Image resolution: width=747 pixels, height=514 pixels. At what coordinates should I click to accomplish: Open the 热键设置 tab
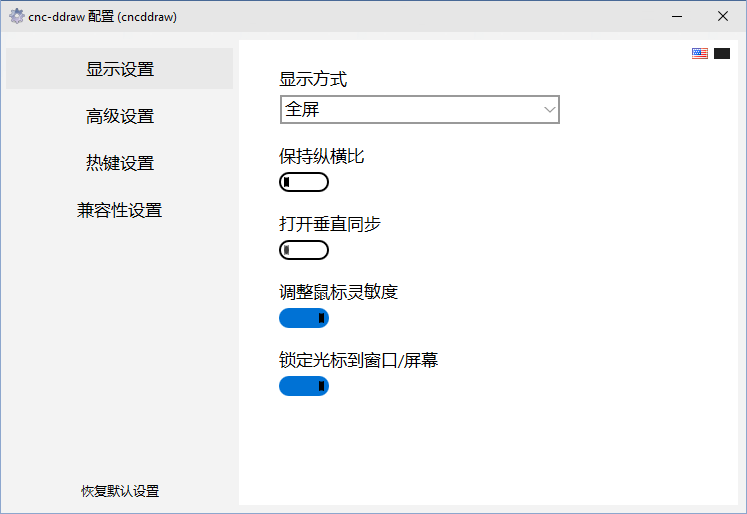coord(120,163)
